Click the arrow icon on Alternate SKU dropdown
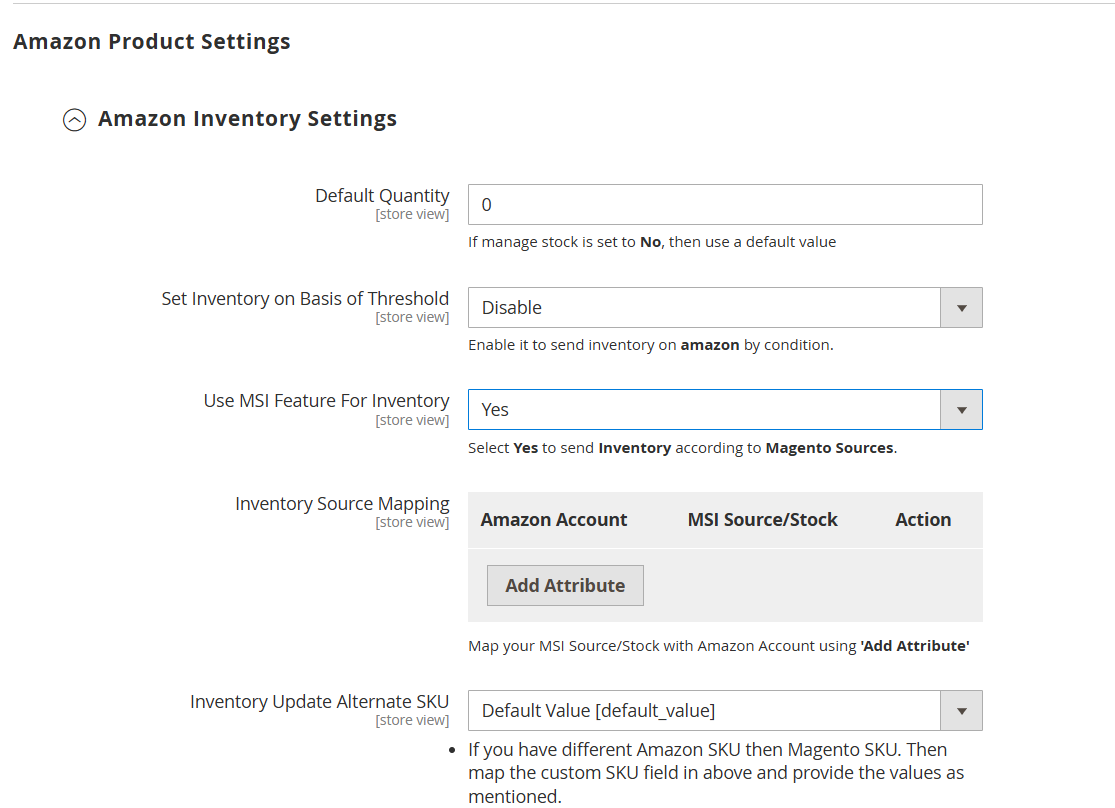The height and width of the screenshot is (808, 1115). pyautogui.click(x=961, y=711)
